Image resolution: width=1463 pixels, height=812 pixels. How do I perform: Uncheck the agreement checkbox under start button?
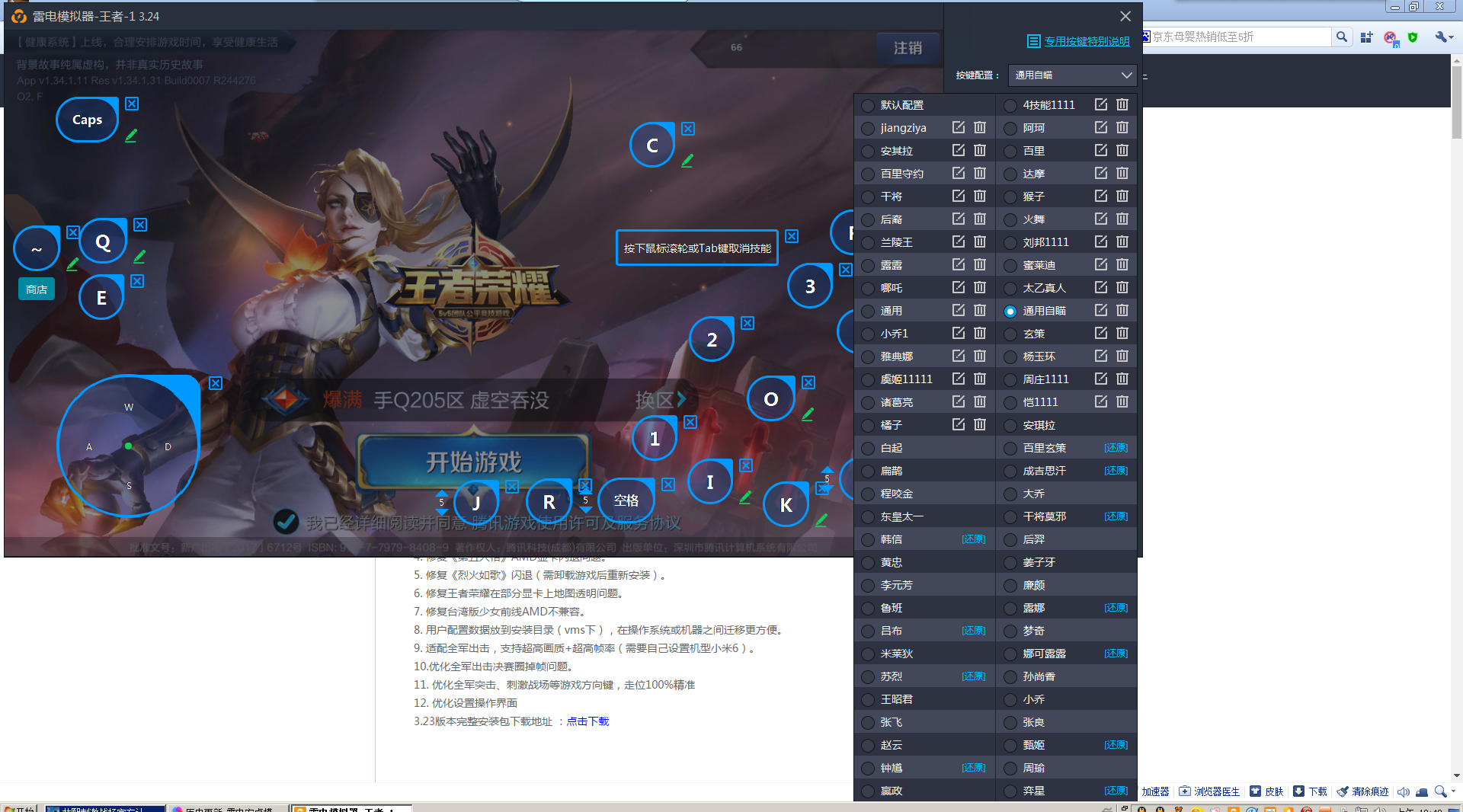click(286, 522)
